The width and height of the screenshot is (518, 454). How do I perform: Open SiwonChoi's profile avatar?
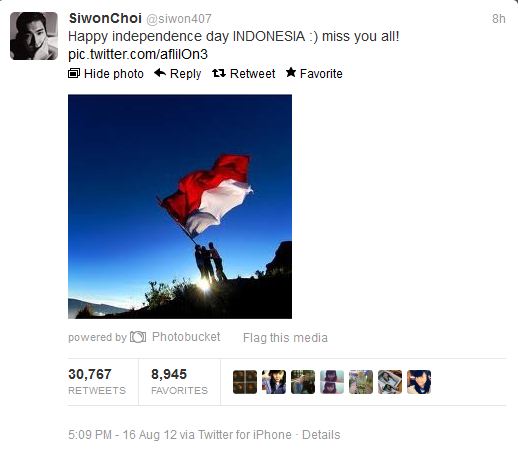pos(34,36)
